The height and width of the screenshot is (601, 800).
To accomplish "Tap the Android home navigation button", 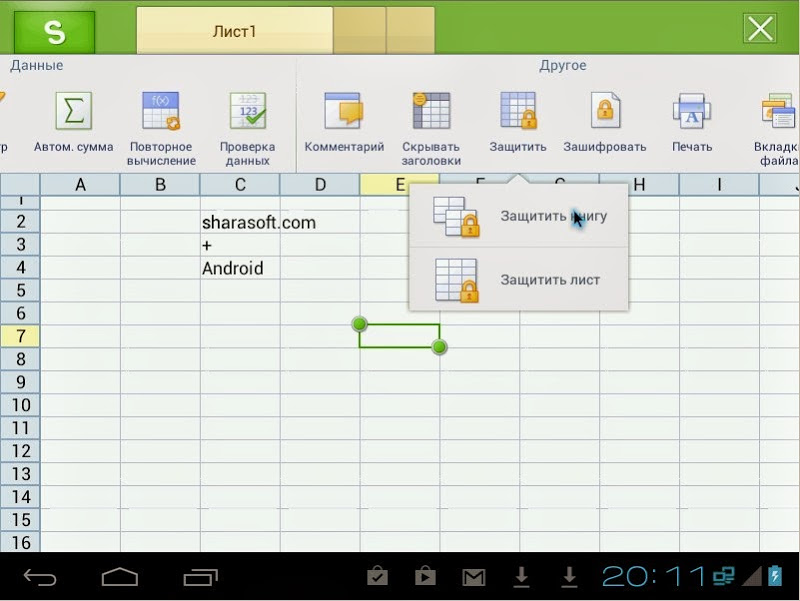I will point(120,578).
